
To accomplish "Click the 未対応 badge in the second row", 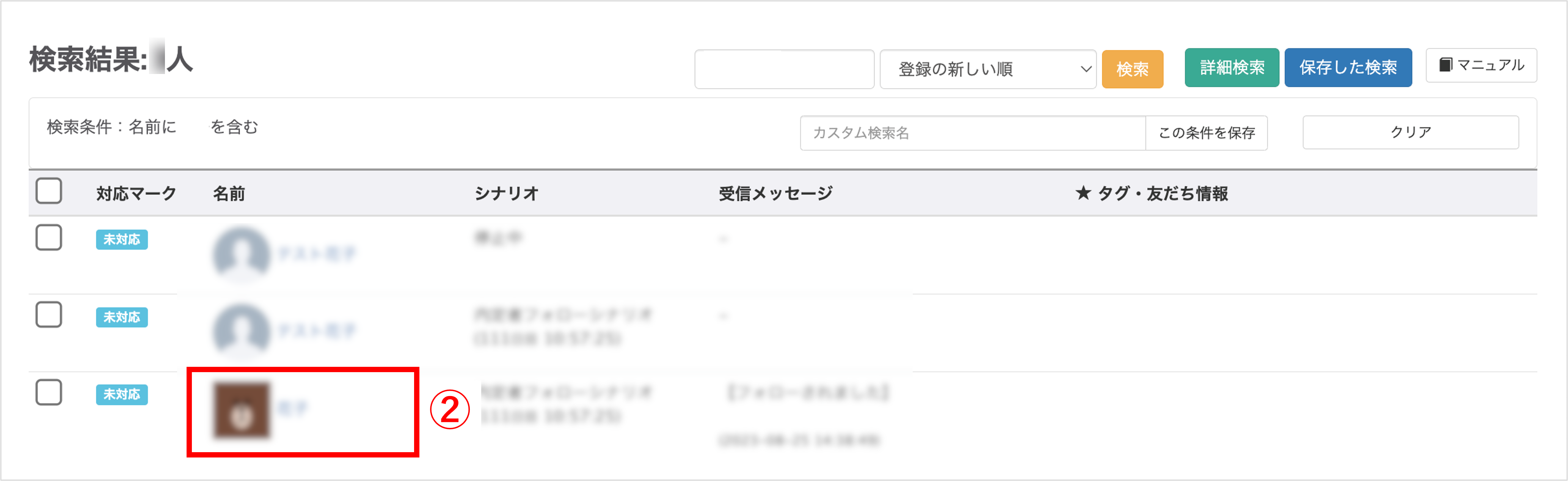I will [x=122, y=317].
